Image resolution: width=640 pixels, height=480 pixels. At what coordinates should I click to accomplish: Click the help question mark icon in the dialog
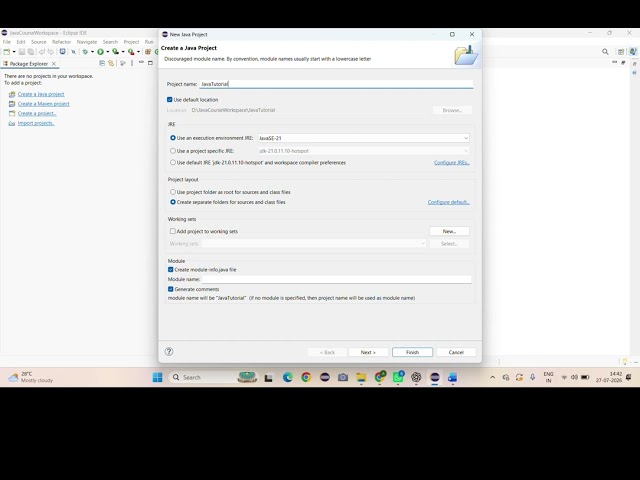click(169, 351)
